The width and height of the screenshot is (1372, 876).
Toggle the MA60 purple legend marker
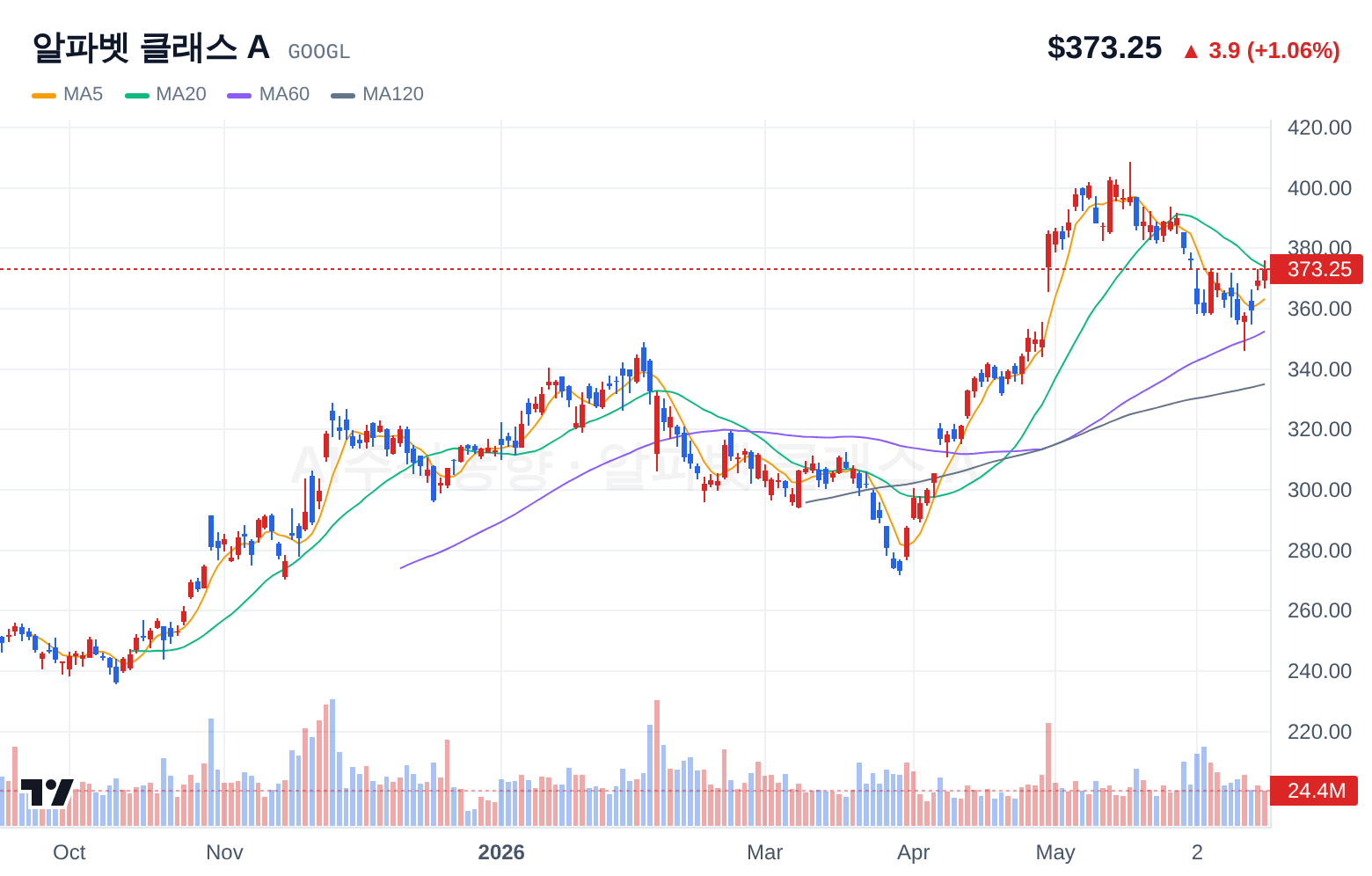click(239, 95)
